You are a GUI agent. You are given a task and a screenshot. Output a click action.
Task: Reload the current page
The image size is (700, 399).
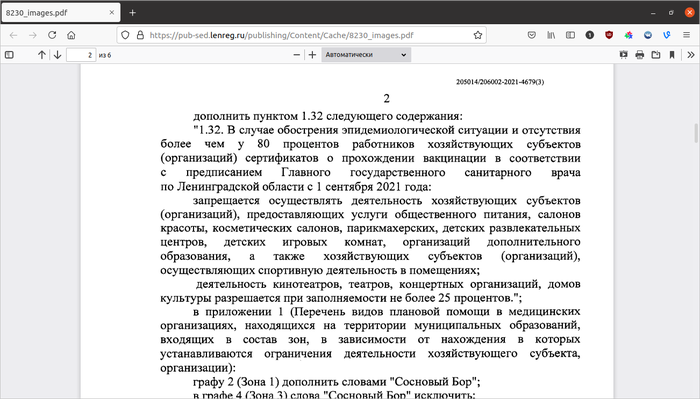click(x=52, y=35)
